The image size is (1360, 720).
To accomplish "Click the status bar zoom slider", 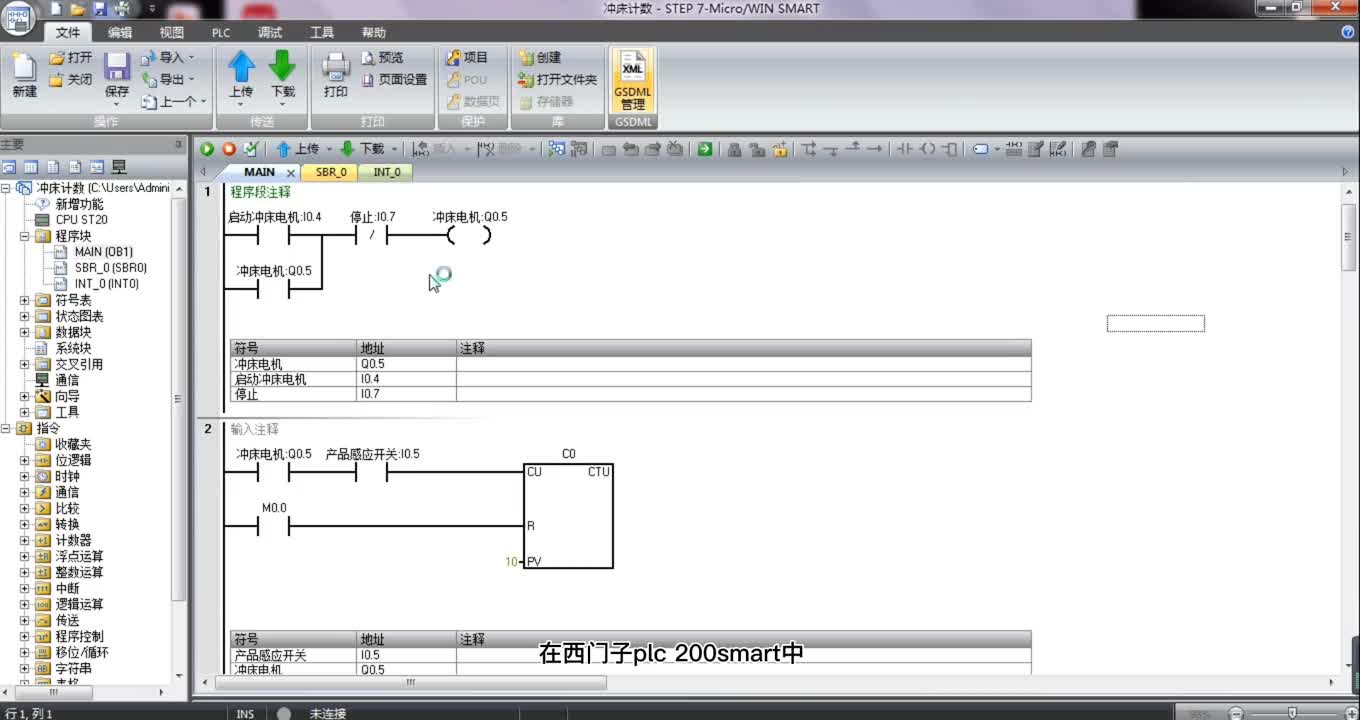I will [x=1292, y=713].
